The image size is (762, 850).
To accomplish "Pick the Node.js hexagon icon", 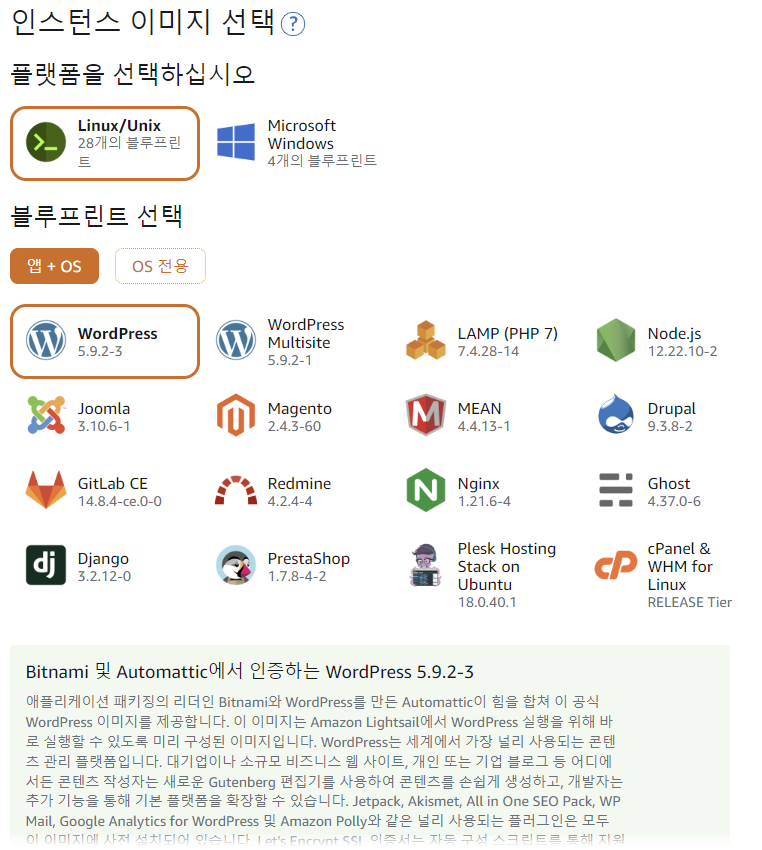I will point(616,340).
